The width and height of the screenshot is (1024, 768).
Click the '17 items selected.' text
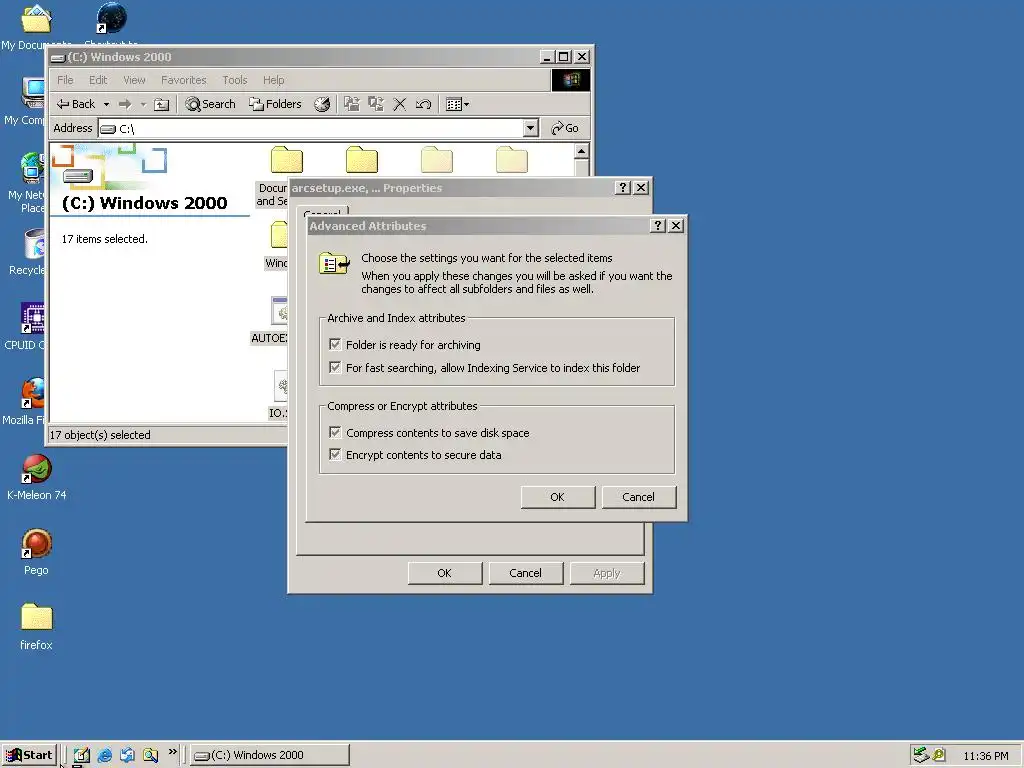pos(104,239)
